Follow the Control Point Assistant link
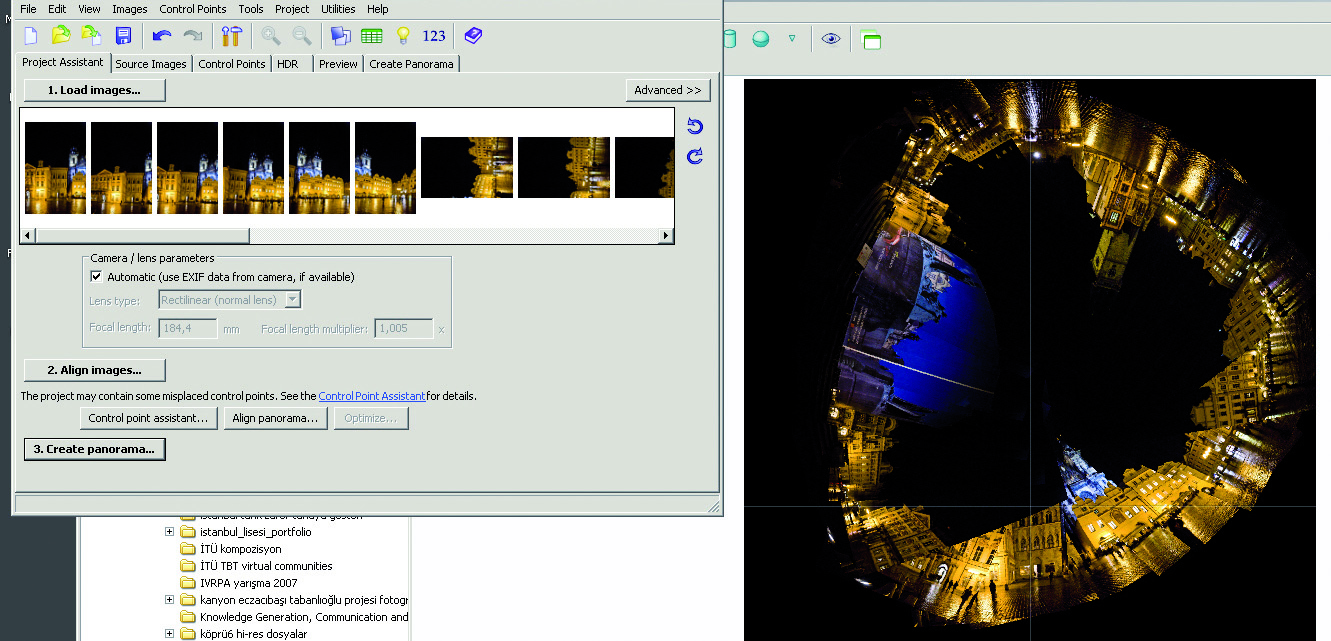The height and width of the screenshot is (641, 1331). (372, 396)
